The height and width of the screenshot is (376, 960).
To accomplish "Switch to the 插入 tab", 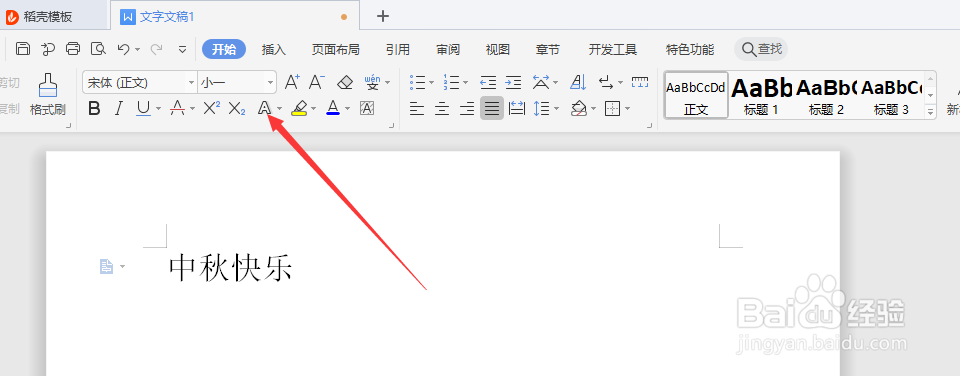I will click(274, 50).
